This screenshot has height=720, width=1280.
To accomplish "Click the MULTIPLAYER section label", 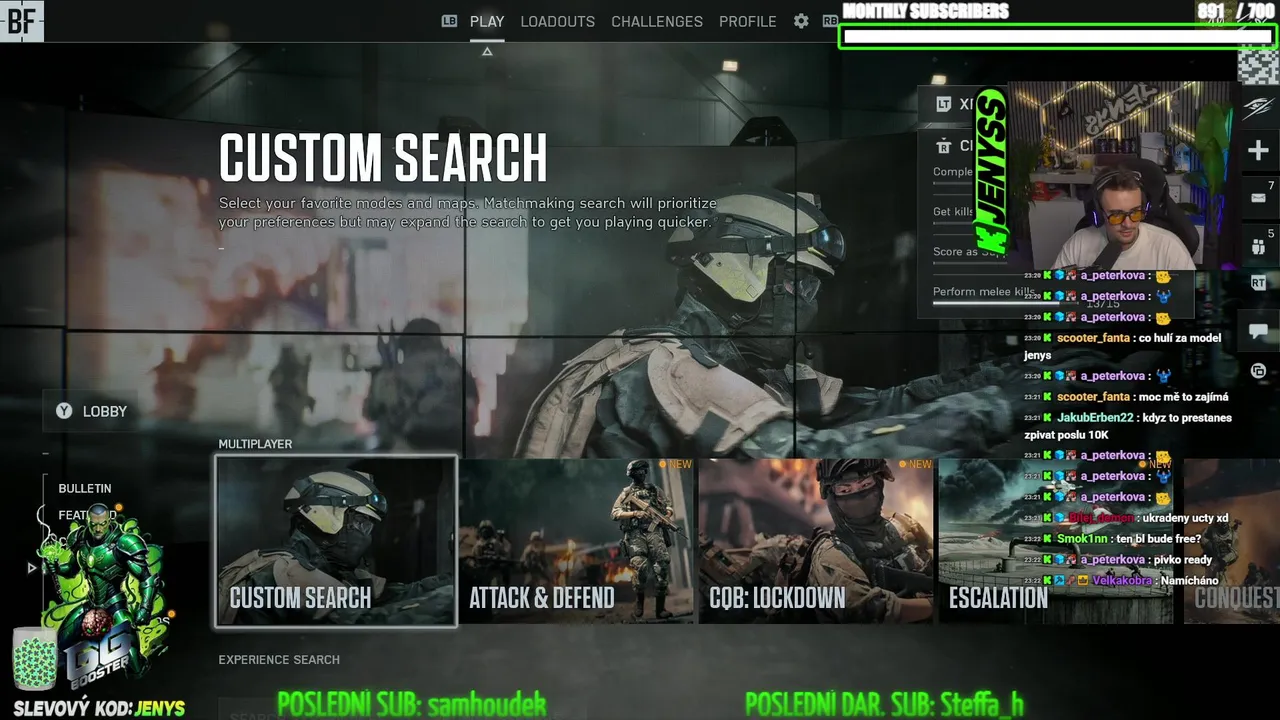I will pyautogui.click(x=256, y=444).
